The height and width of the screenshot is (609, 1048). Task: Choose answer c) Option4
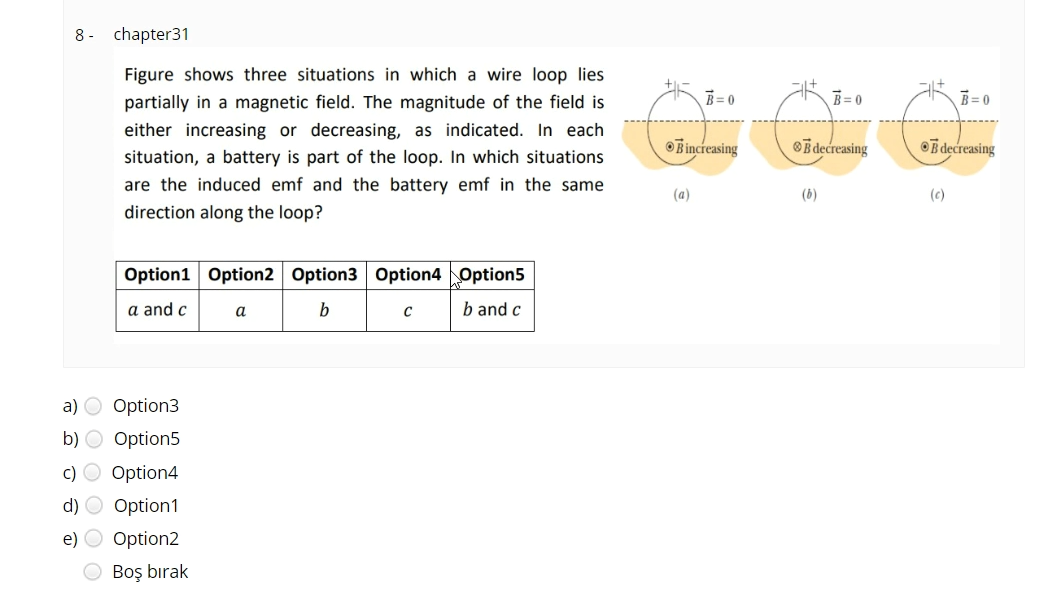click(x=92, y=473)
